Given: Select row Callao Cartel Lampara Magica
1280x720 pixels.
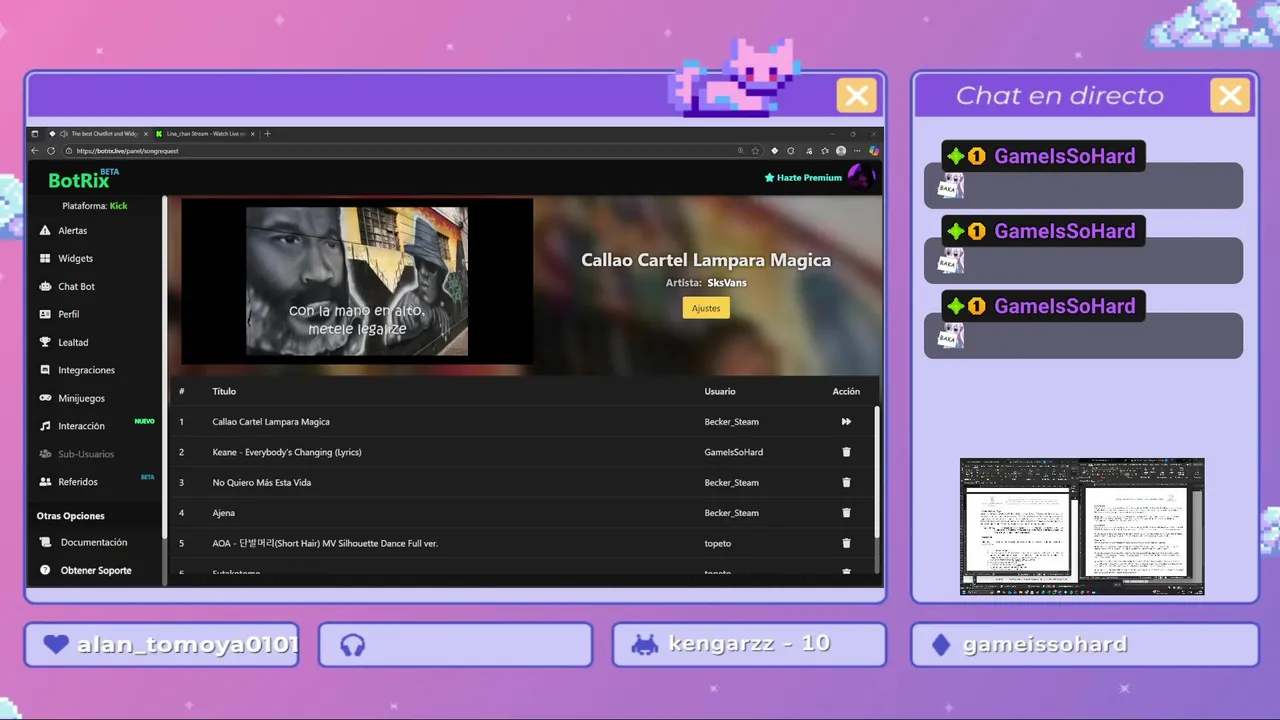Looking at the screenshot, I should point(523,422).
